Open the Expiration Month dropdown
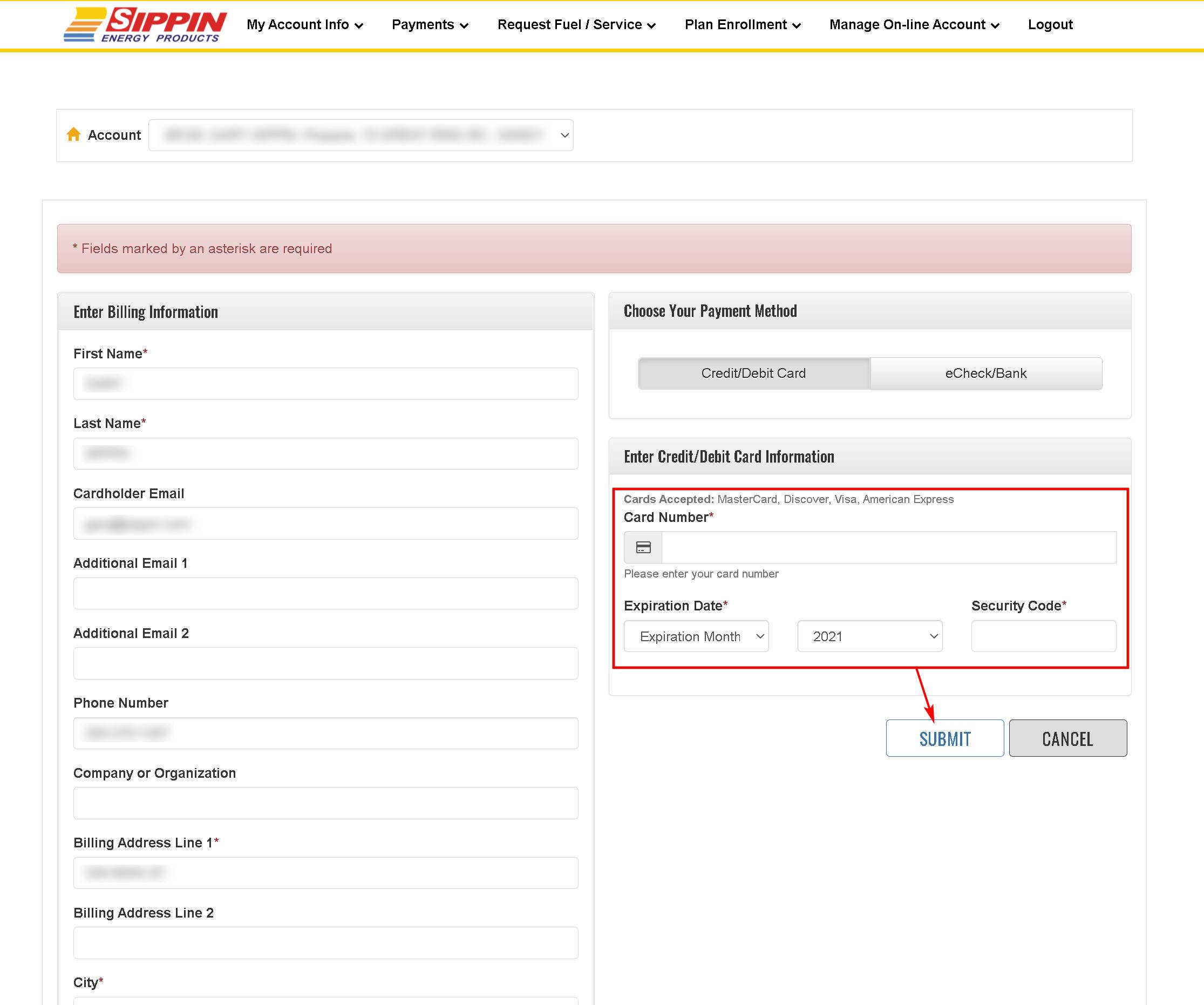1204x1005 pixels. coord(696,636)
